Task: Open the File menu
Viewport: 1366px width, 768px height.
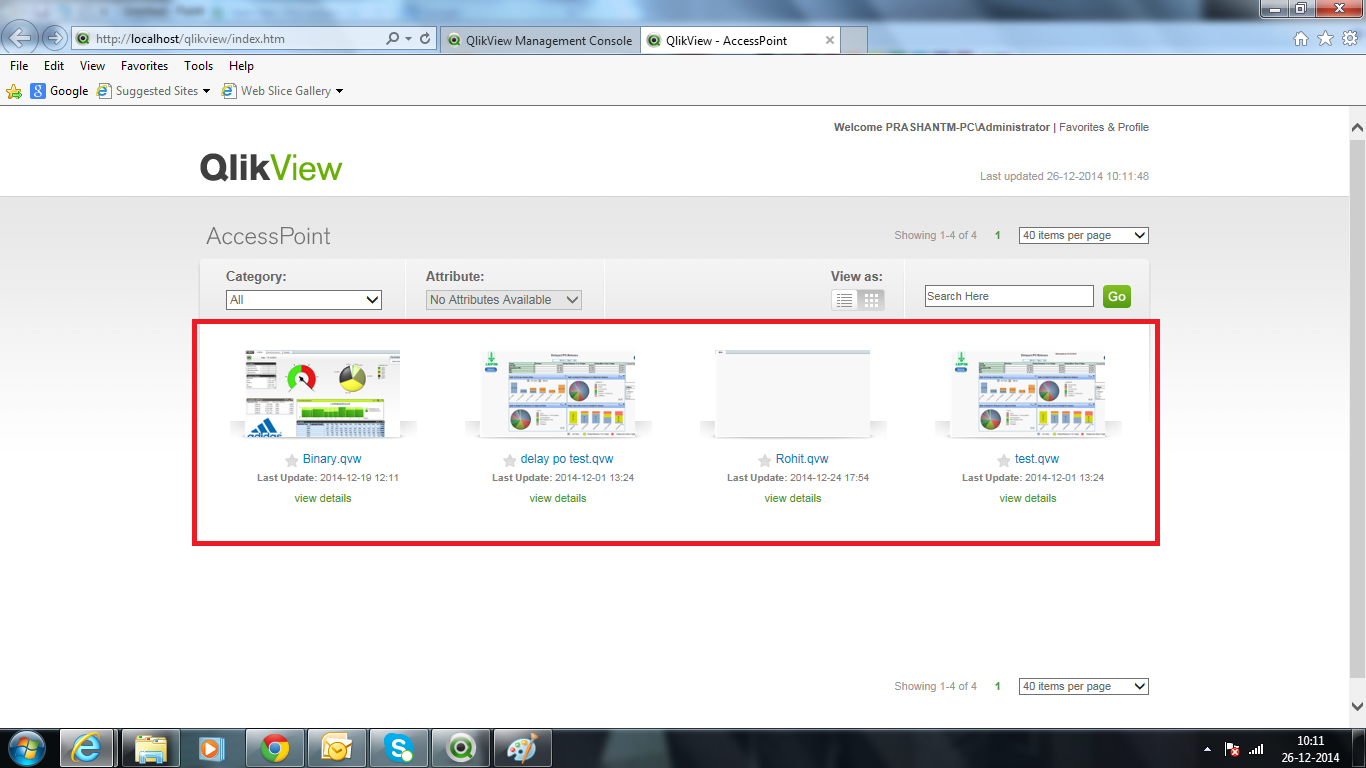Action: [x=19, y=66]
